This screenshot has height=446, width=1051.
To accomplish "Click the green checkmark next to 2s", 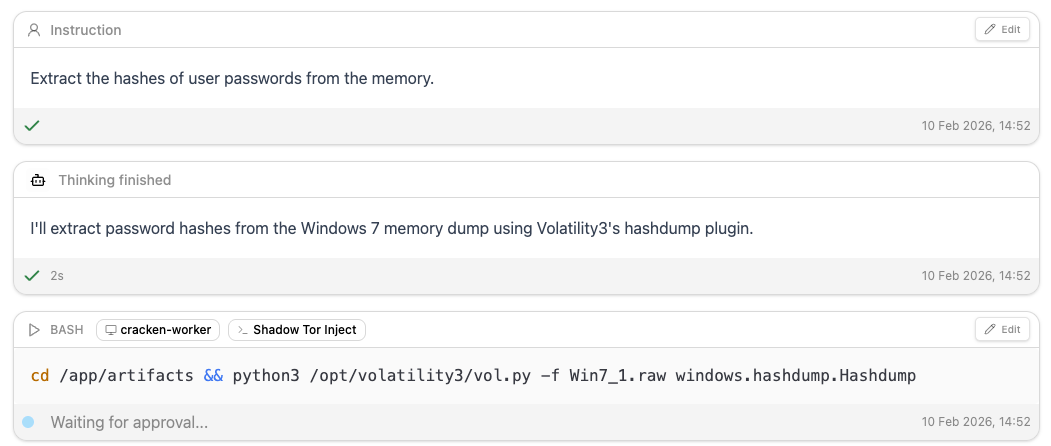I will pyautogui.click(x=32, y=276).
